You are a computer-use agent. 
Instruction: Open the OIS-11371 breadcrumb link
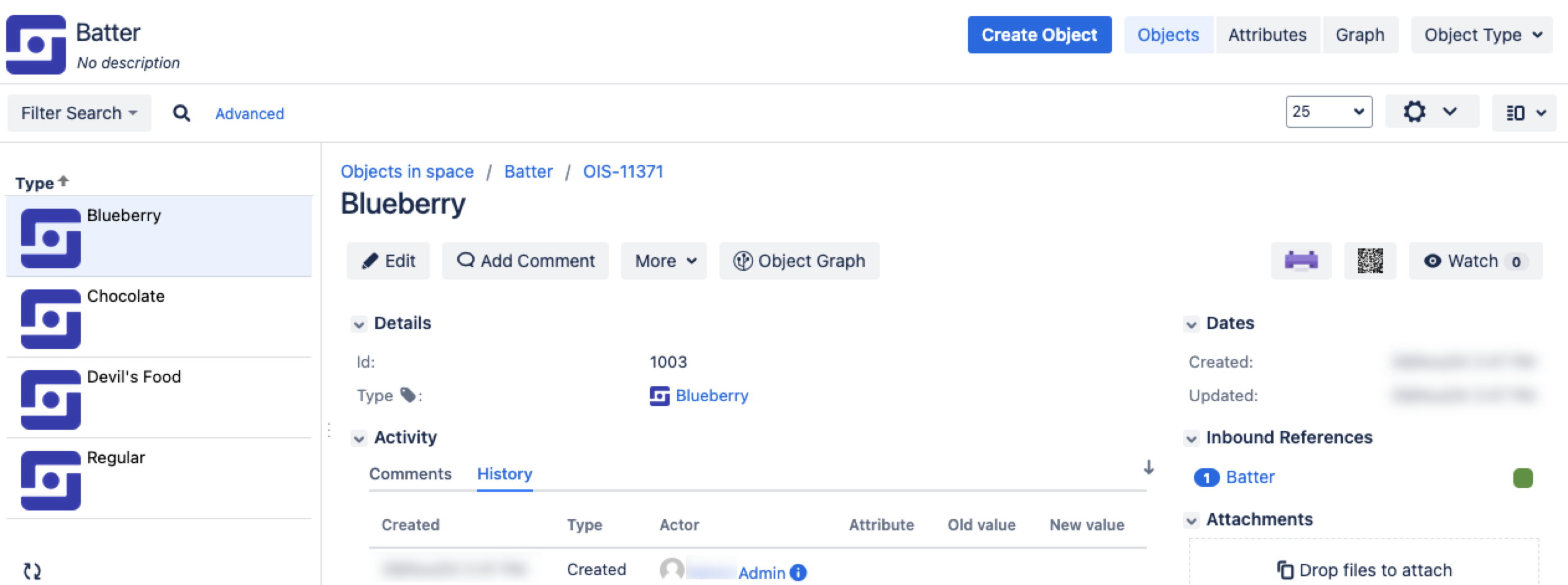tap(623, 171)
